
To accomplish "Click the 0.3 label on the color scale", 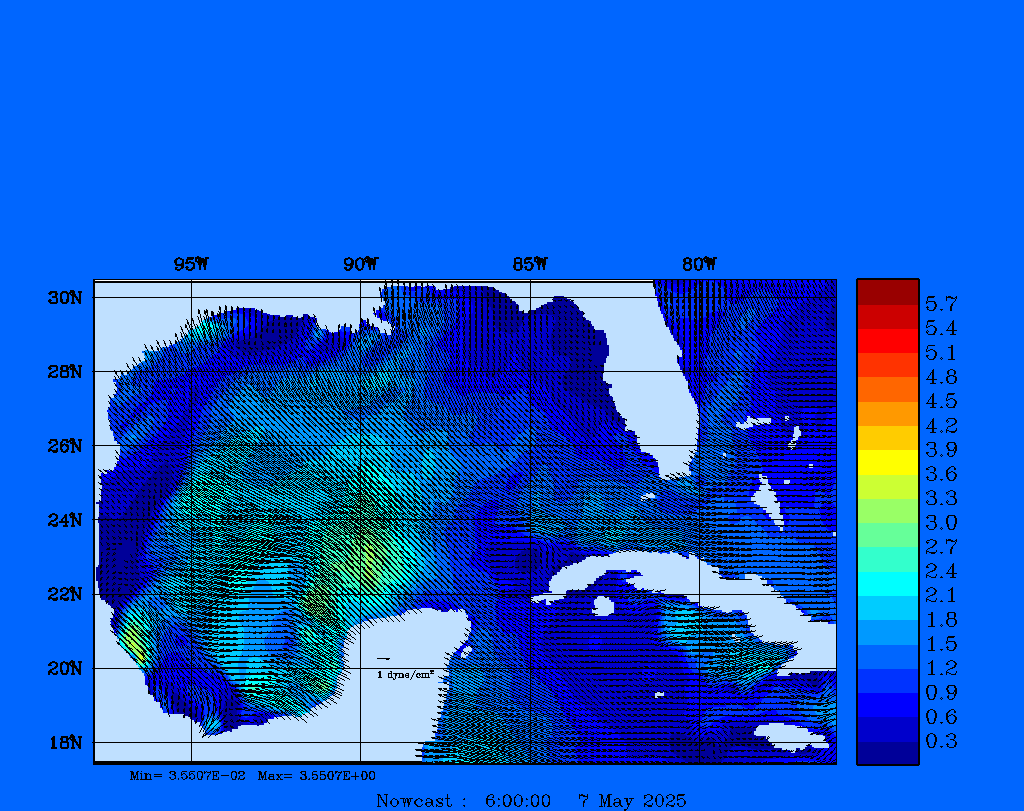I will pos(940,741).
